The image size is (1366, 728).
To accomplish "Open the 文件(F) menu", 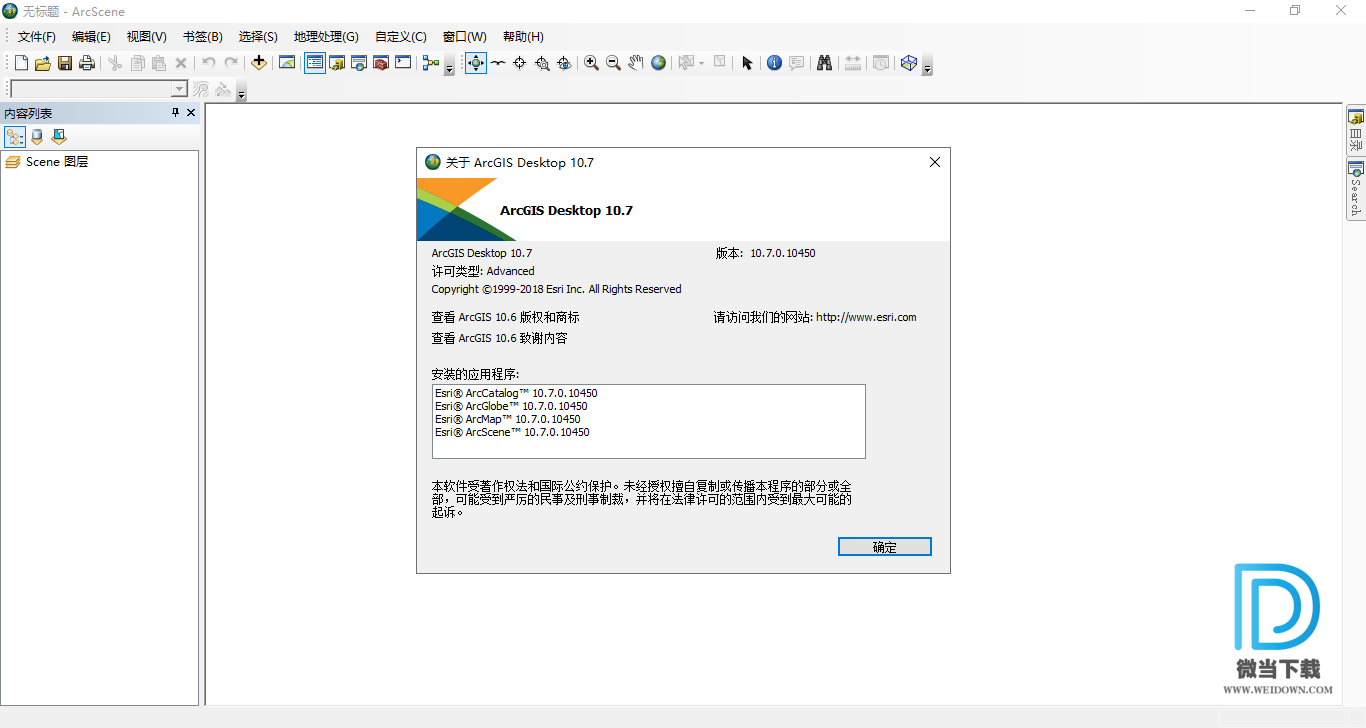I will pyautogui.click(x=37, y=37).
